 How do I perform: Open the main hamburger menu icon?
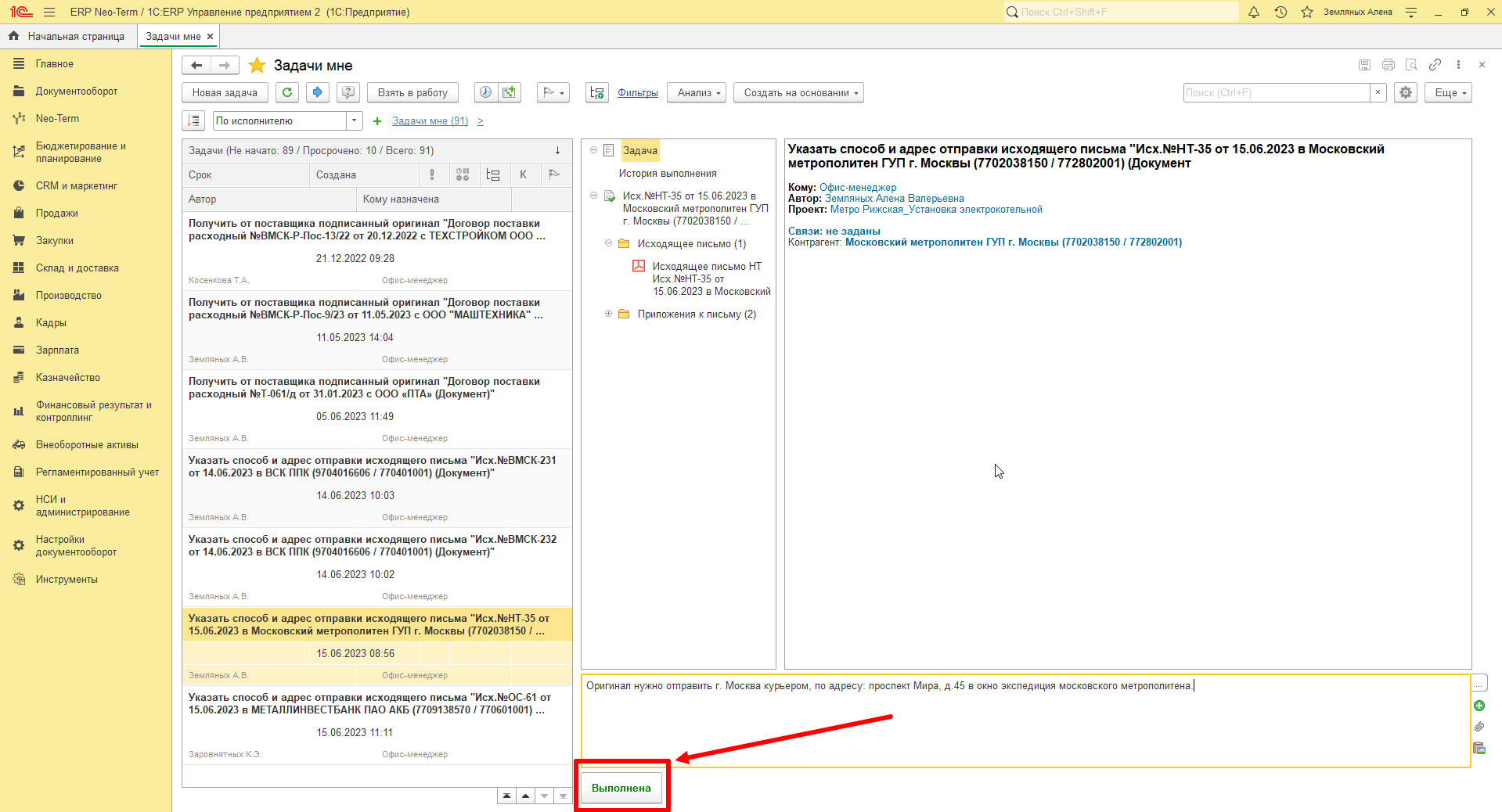(49, 12)
